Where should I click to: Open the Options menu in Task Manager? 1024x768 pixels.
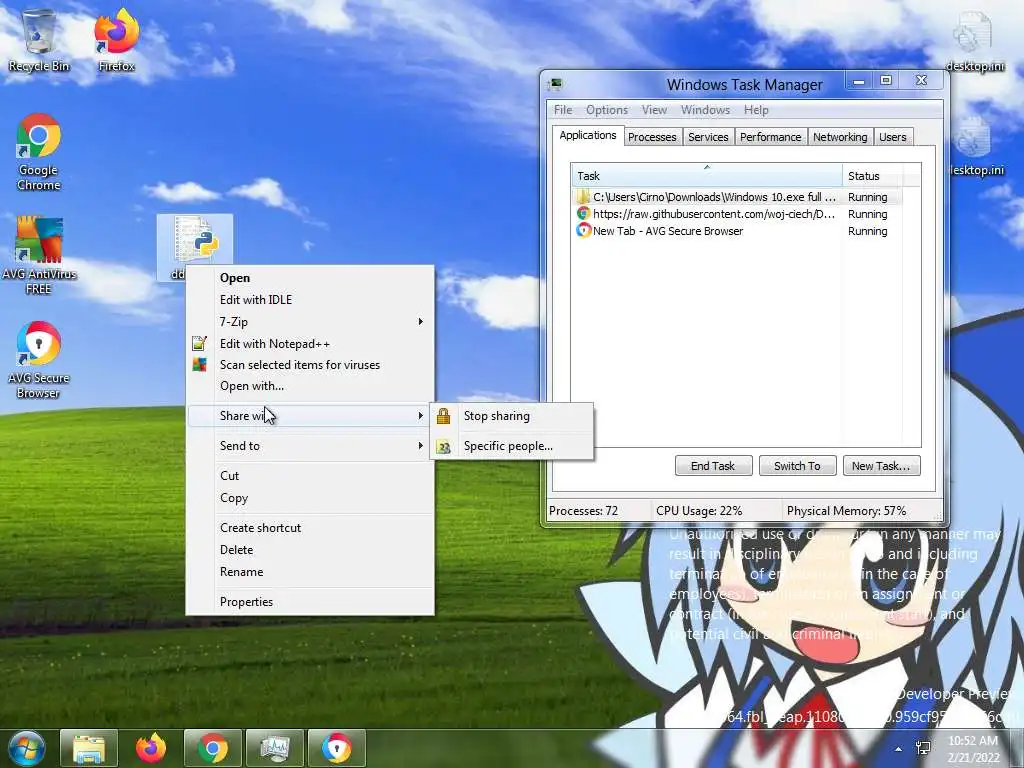(607, 110)
